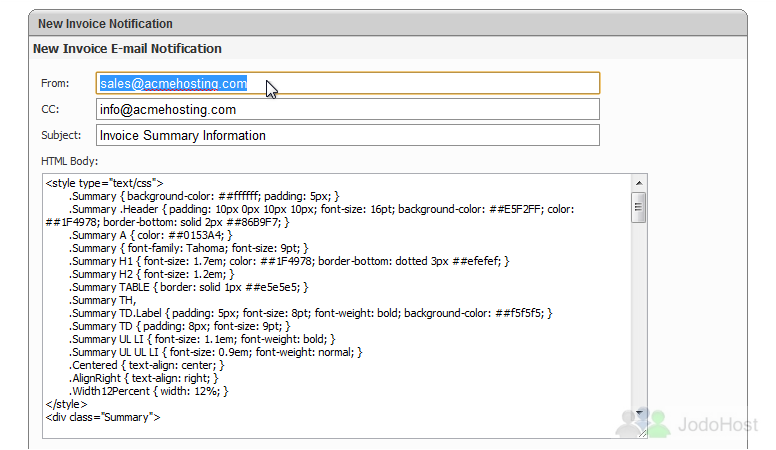Click the Subject field with Invoice Summary Information
This screenshot has height=450, width=776.
[348, 135]
